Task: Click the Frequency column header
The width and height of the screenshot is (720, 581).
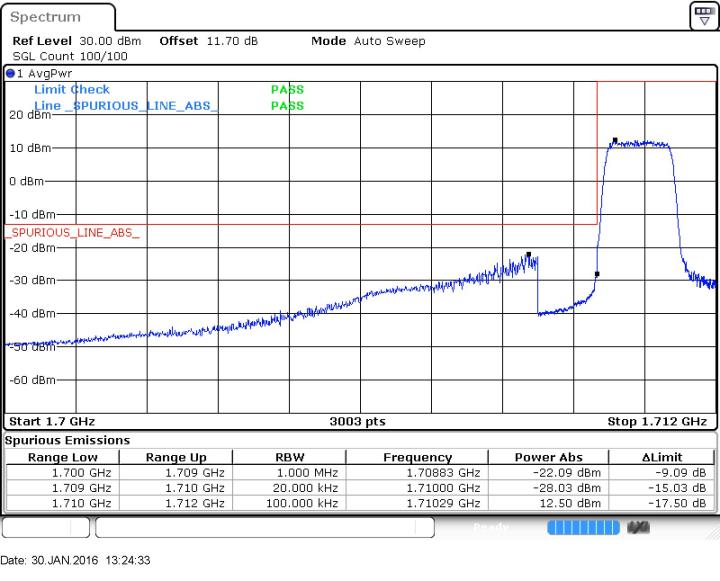Action: coord(417,457)
